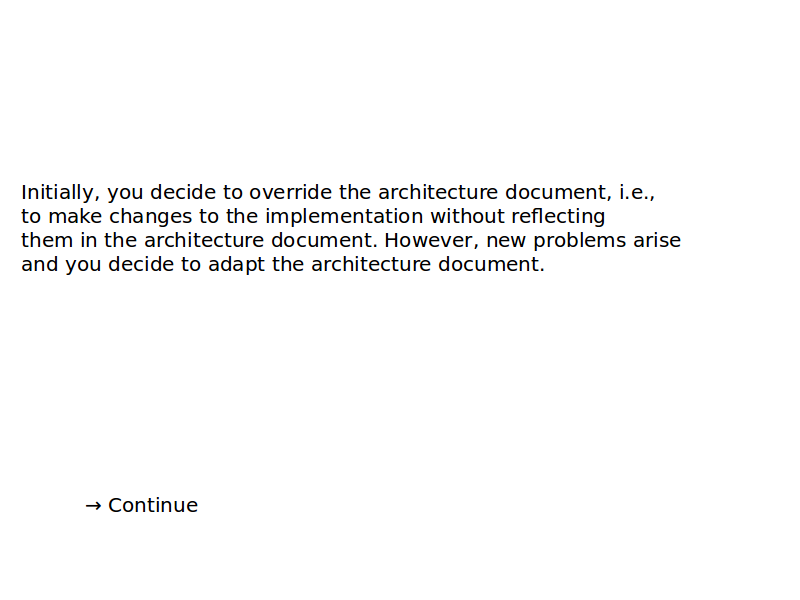Click the word "However" in the third line
The image size is (800, 600).
(430, 240)
